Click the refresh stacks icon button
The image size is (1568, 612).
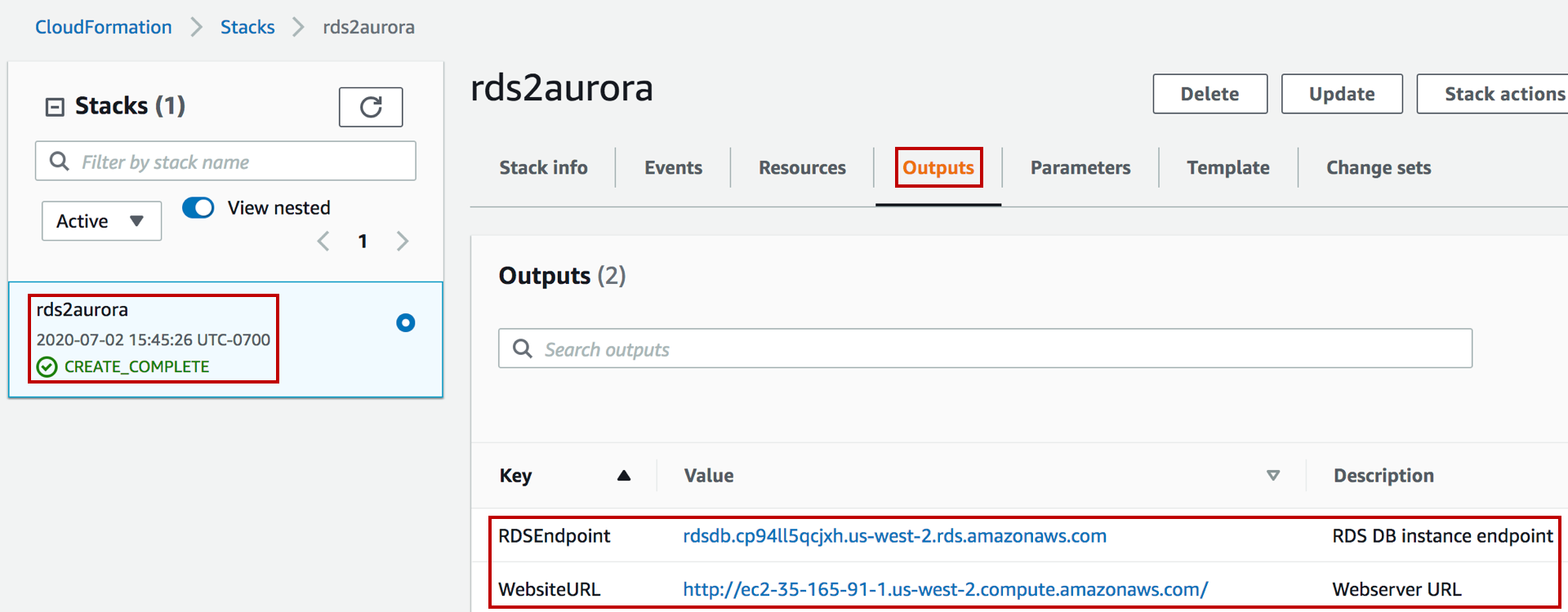click(x=371, y=107)
